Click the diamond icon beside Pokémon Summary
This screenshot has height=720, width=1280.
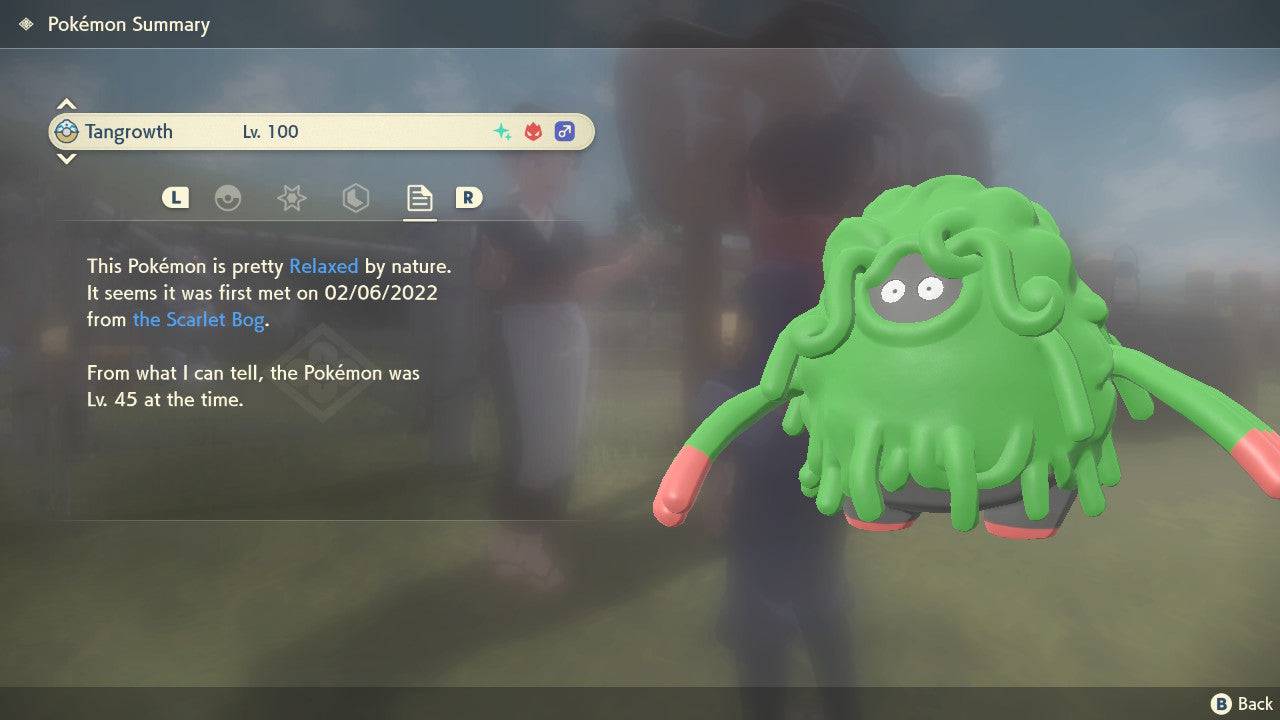(x=27, y=25)
